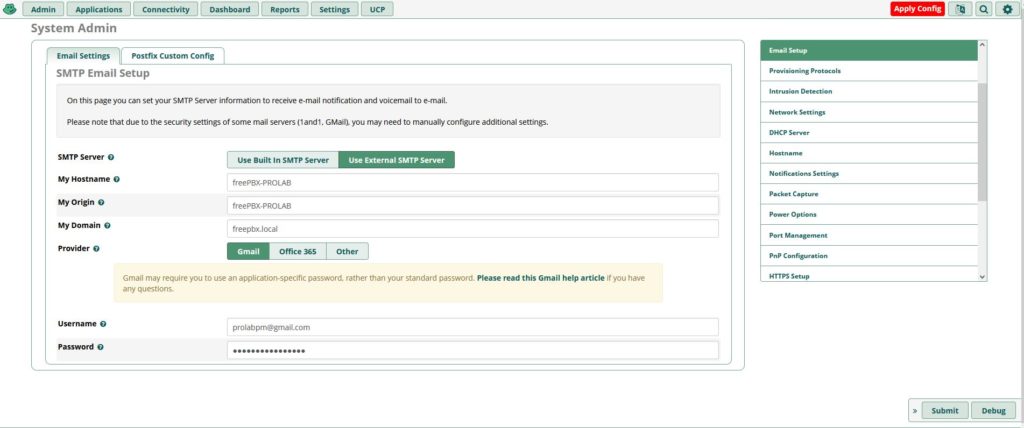Open Notifications Settings in side list

pyautogui.click(x=869, y=174)
